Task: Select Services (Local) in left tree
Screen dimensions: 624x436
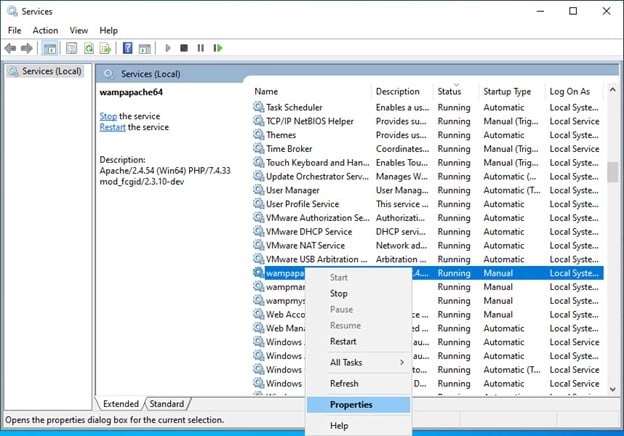Action: pos(52,71)
